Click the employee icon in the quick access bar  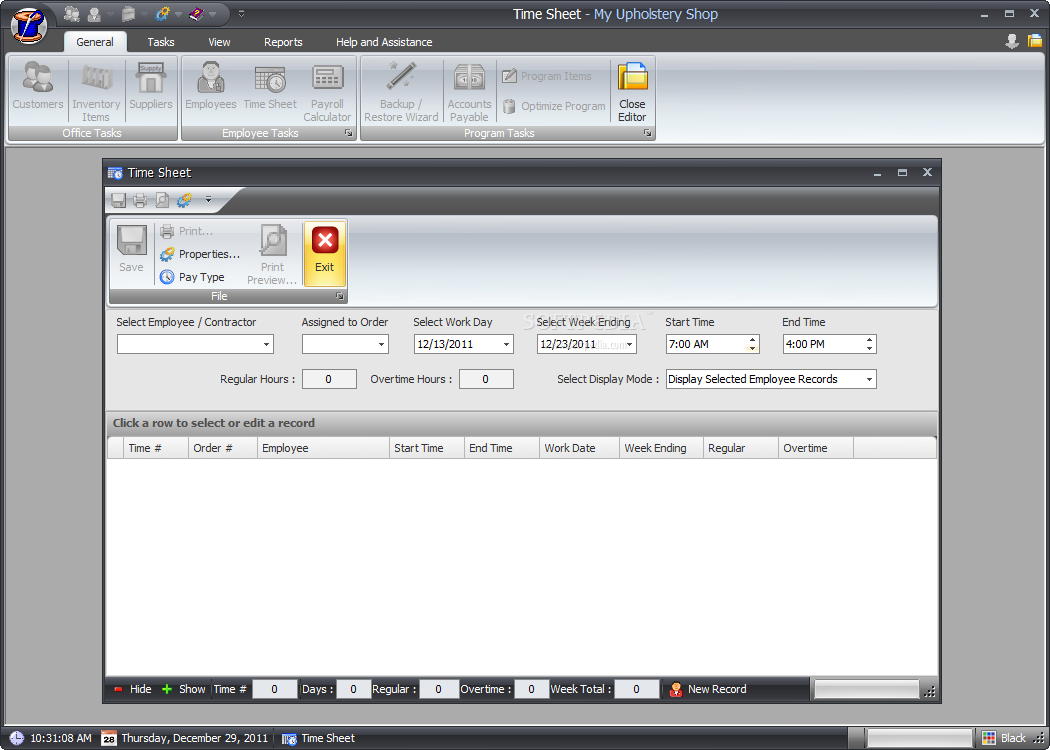pos(94,13)
